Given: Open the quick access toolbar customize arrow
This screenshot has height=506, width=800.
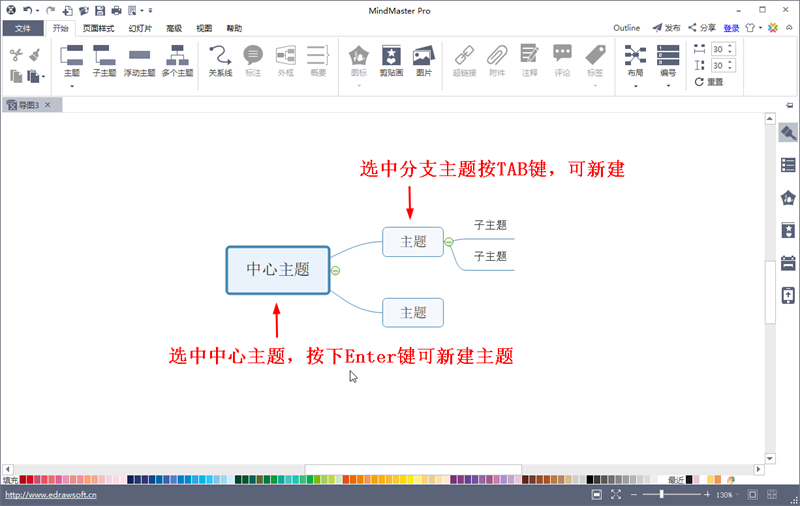Looking at the screenshot, I should point(151,10).
